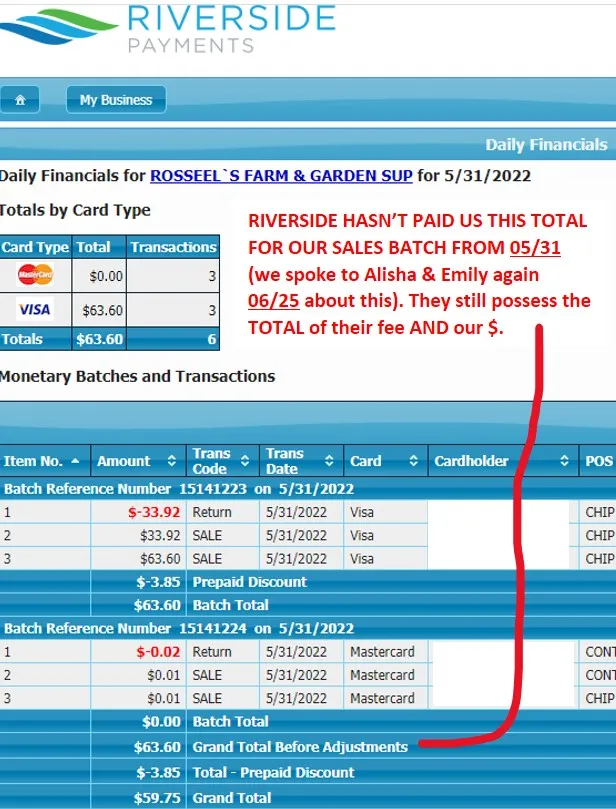Screen dimensions: 616x809
Task: Click the Totals by Card Type heading
Action: click(75, 210)
